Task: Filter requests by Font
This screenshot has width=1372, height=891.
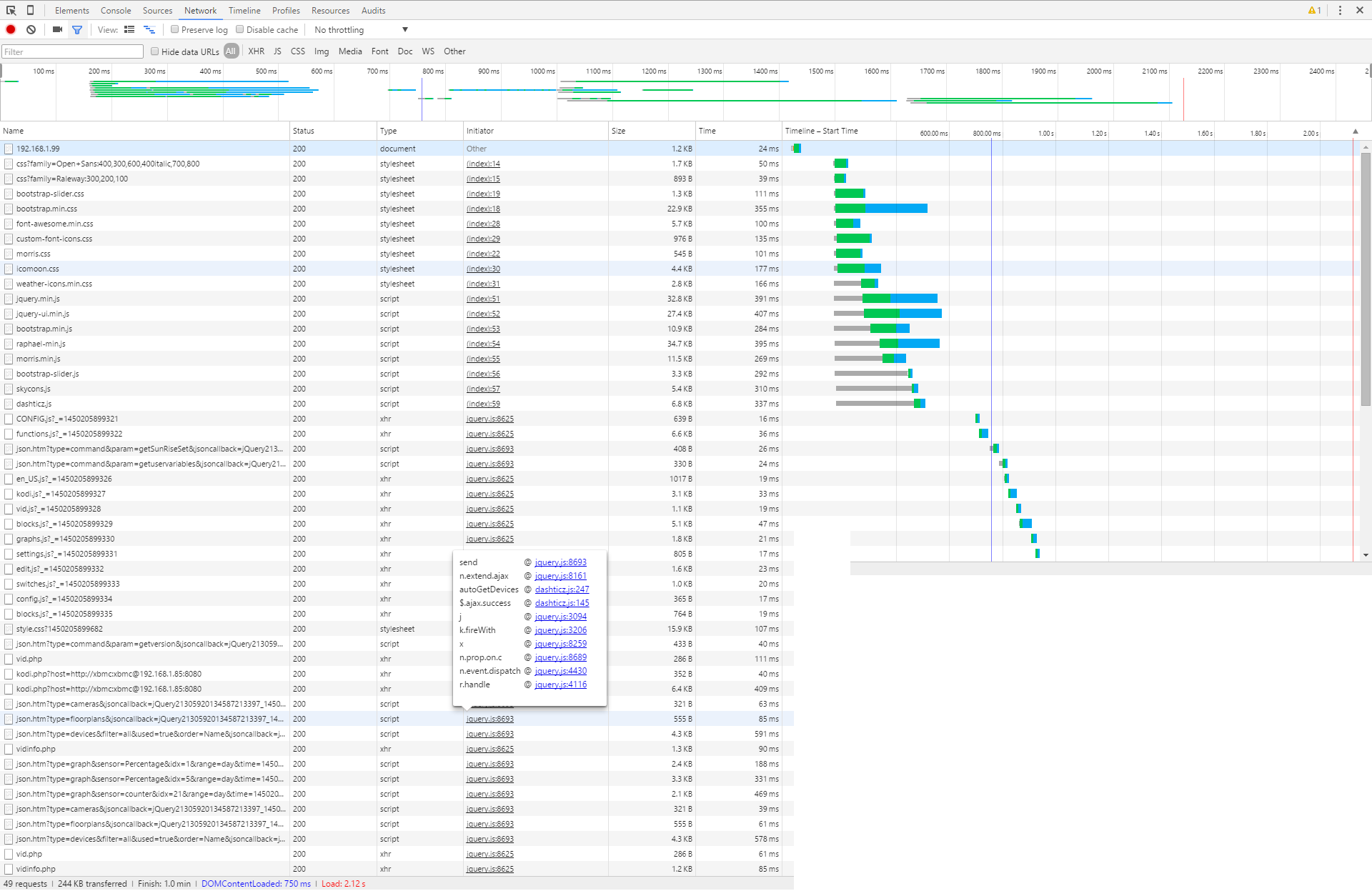Action: click(x=380, y=51)
